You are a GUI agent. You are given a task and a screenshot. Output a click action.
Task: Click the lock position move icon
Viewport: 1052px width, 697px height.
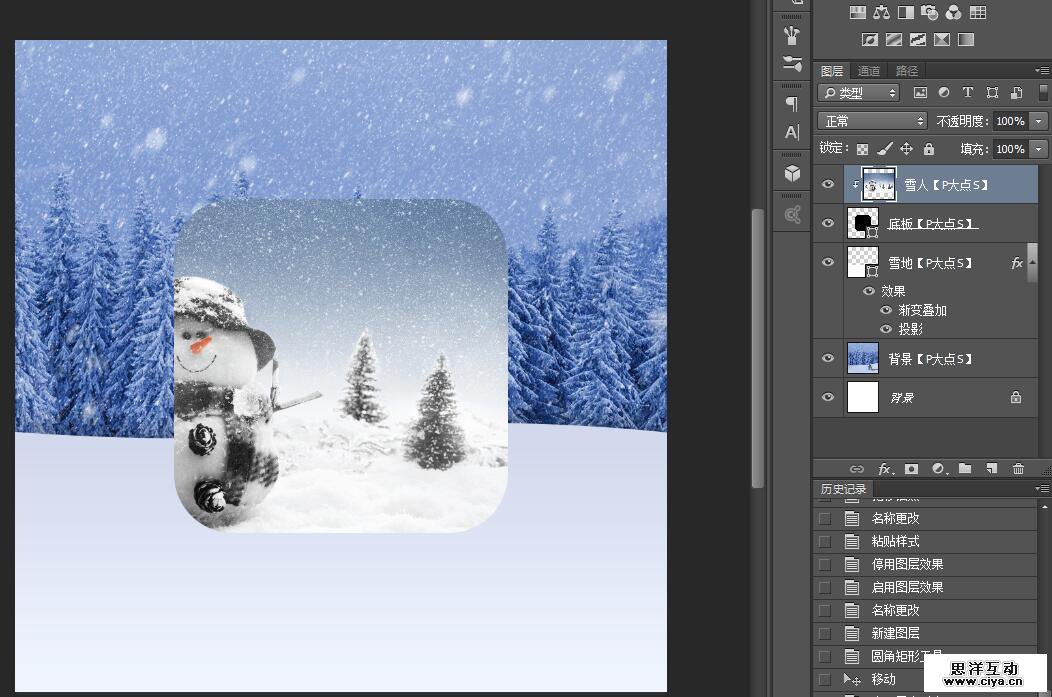coord(906,149)
